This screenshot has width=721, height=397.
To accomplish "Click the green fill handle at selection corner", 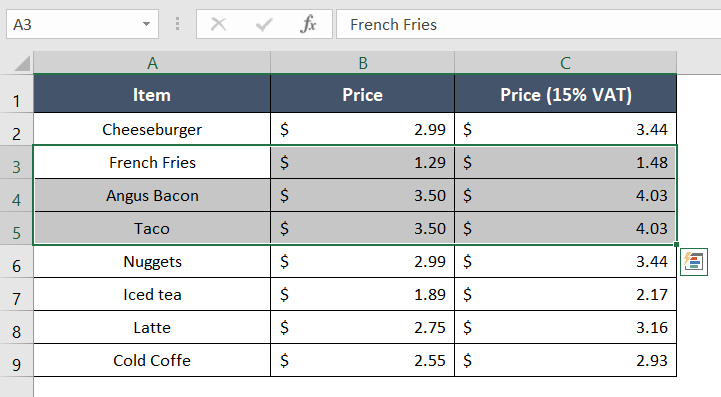I will coord(676,245).
